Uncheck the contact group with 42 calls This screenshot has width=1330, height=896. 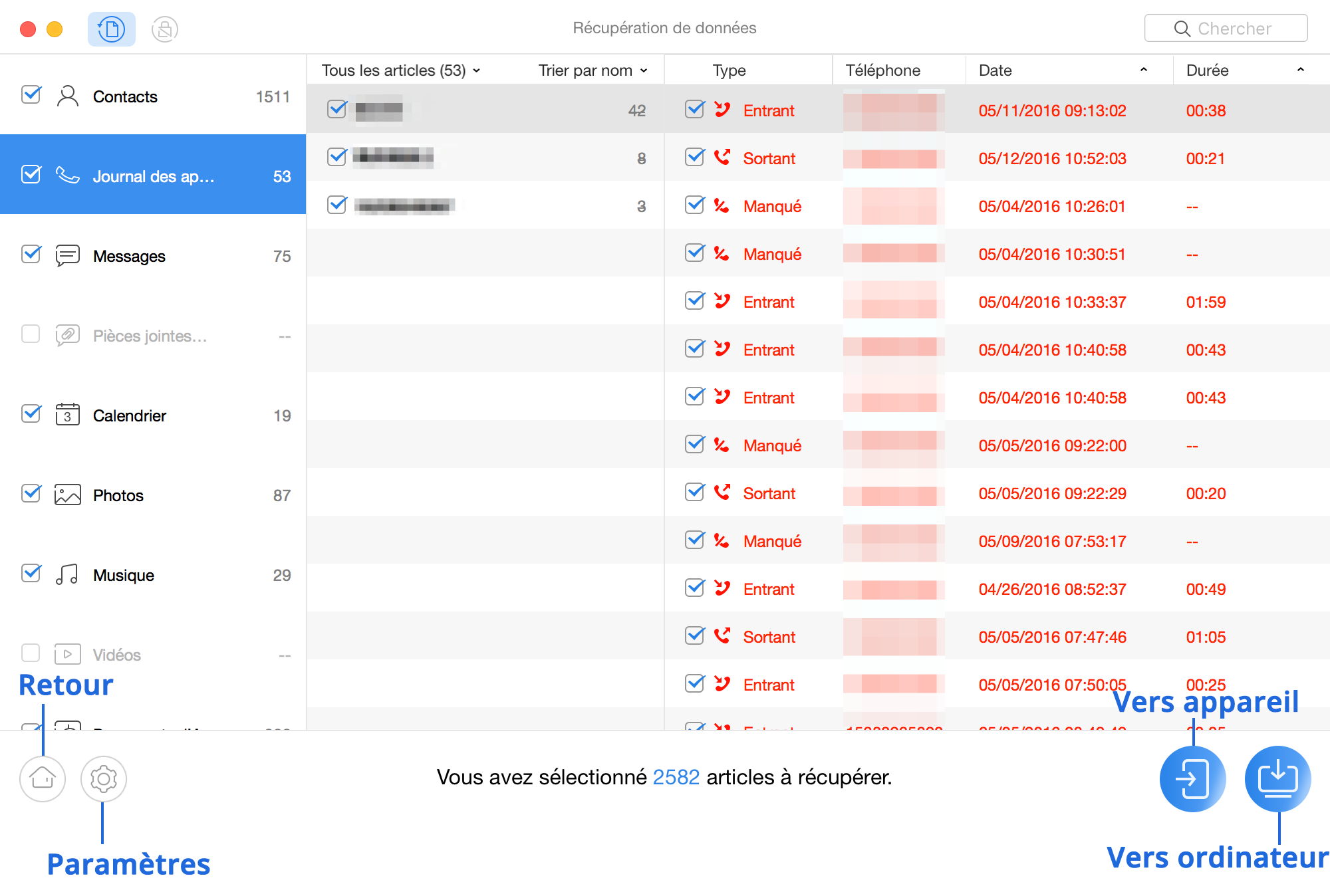337,109
